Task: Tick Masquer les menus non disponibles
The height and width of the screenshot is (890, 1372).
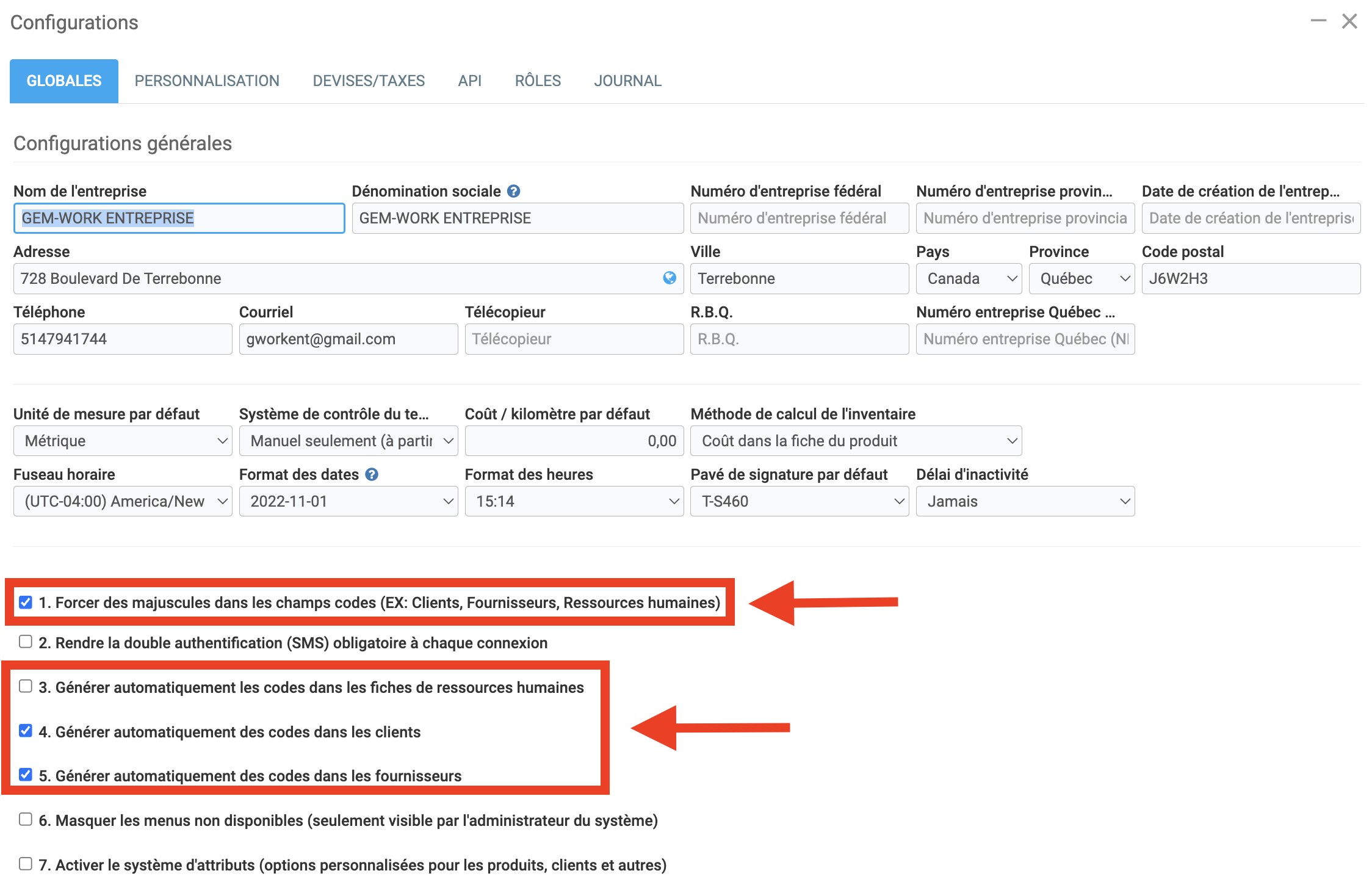Action: (26, 819)
